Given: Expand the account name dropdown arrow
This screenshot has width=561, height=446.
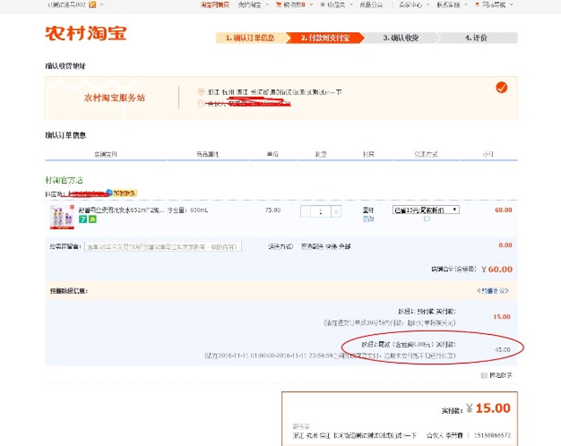Looking at the screenshot, I should (x=102, y=5).
